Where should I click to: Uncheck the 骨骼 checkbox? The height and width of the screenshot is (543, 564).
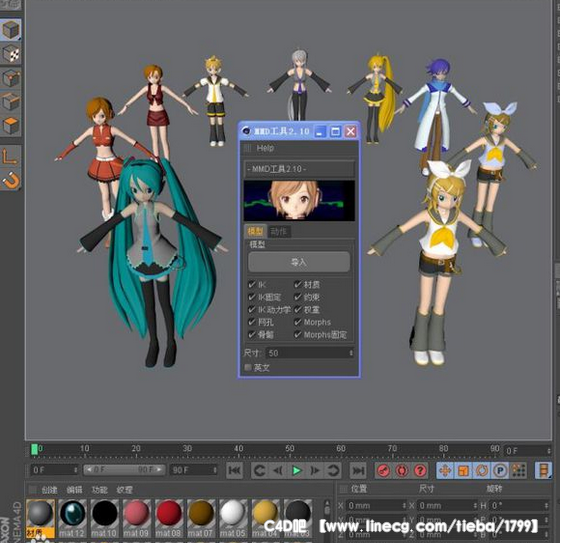click(251, 334)
